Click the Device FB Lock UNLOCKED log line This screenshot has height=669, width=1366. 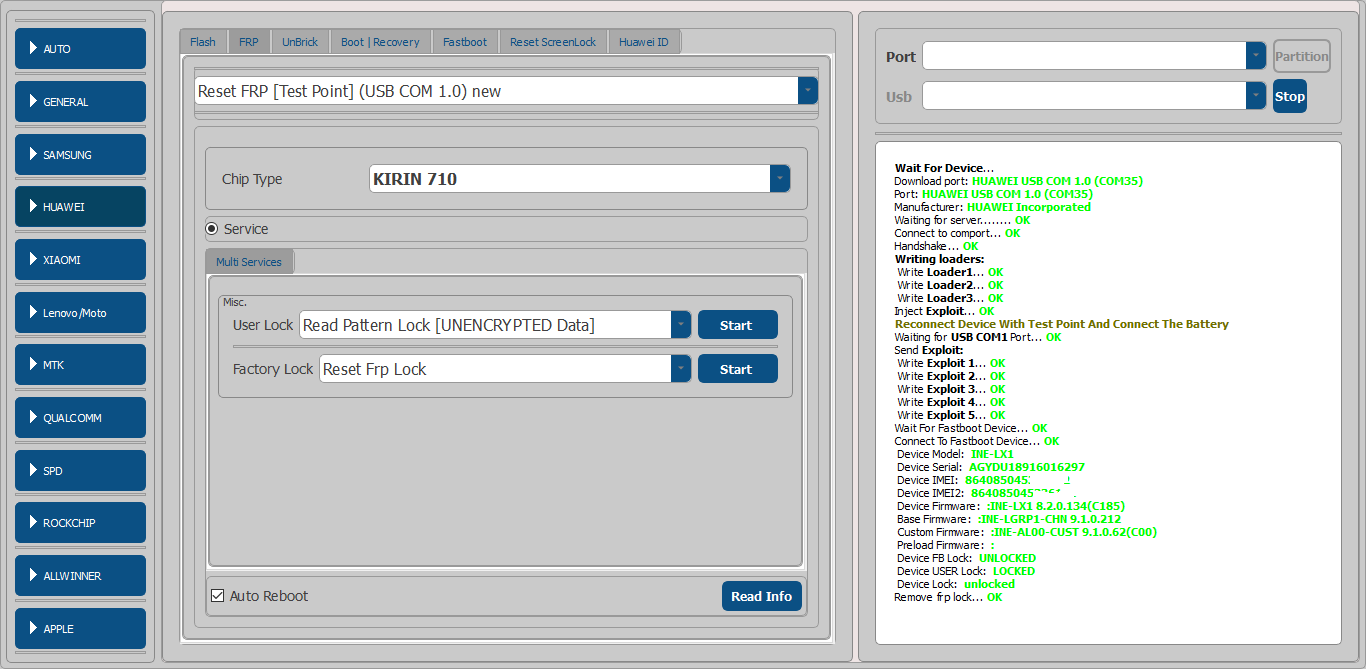(966, 558)
